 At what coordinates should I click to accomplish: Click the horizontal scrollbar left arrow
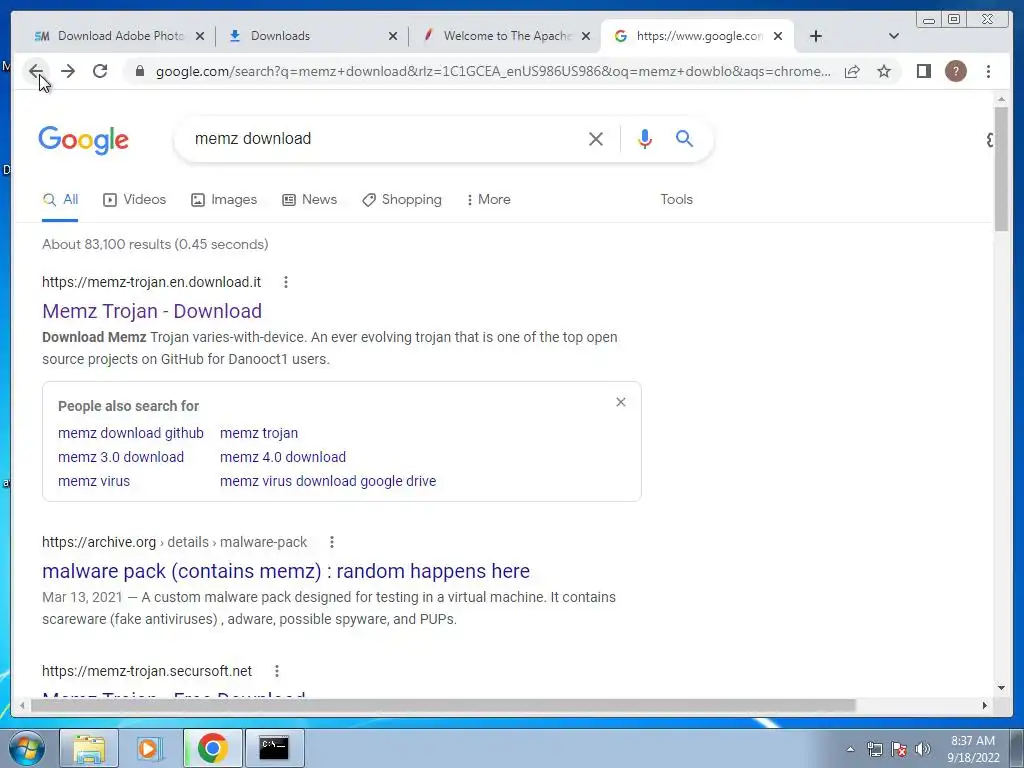coord(23,705)
